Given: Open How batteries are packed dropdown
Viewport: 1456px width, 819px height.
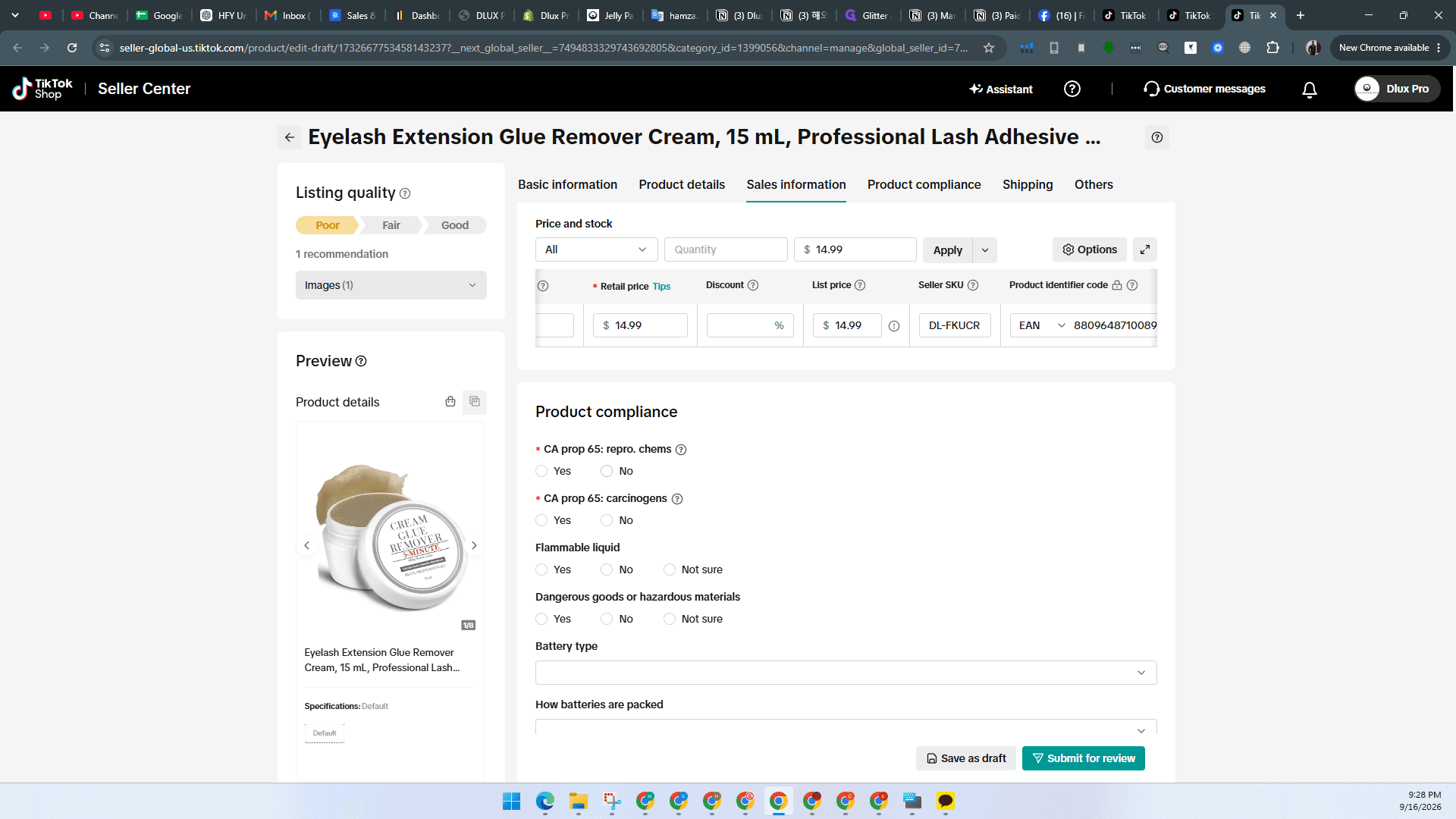Looking at the screenshot, I should coord(846,727).
